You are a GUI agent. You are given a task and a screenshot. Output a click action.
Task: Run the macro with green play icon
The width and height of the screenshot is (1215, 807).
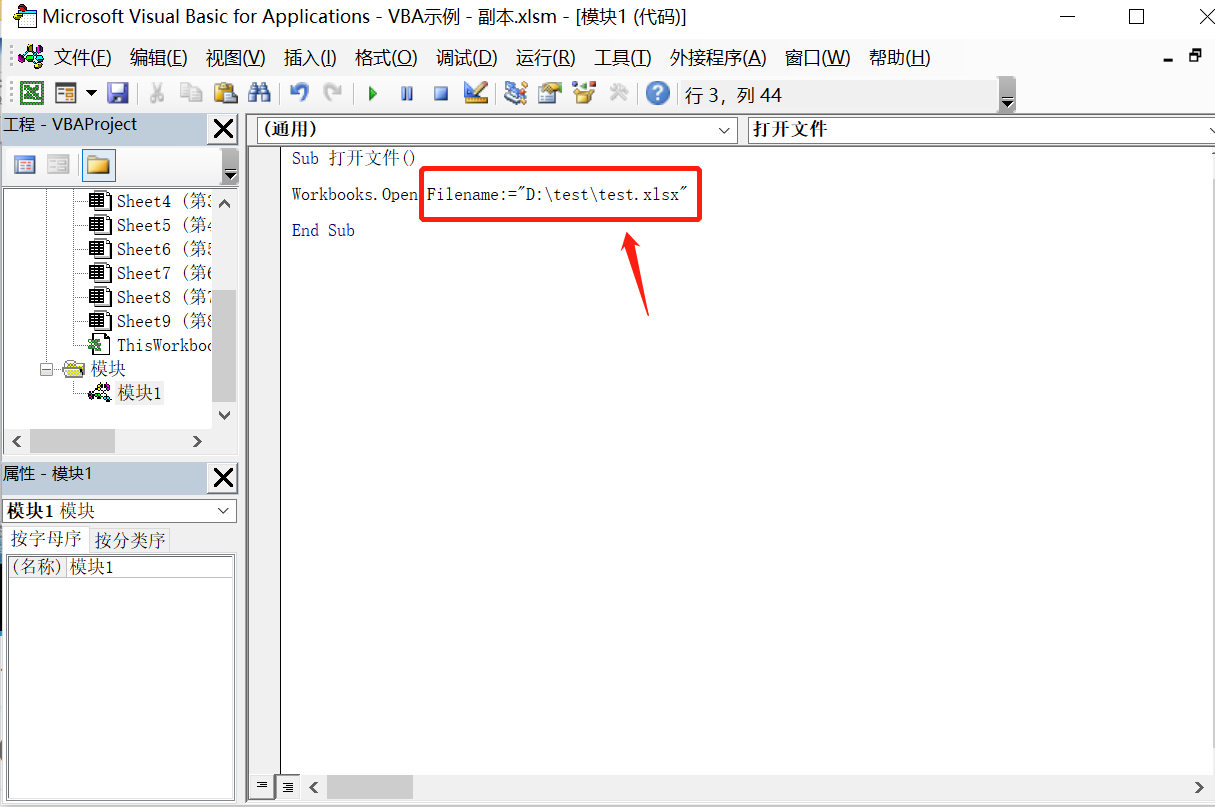[373, 93]
